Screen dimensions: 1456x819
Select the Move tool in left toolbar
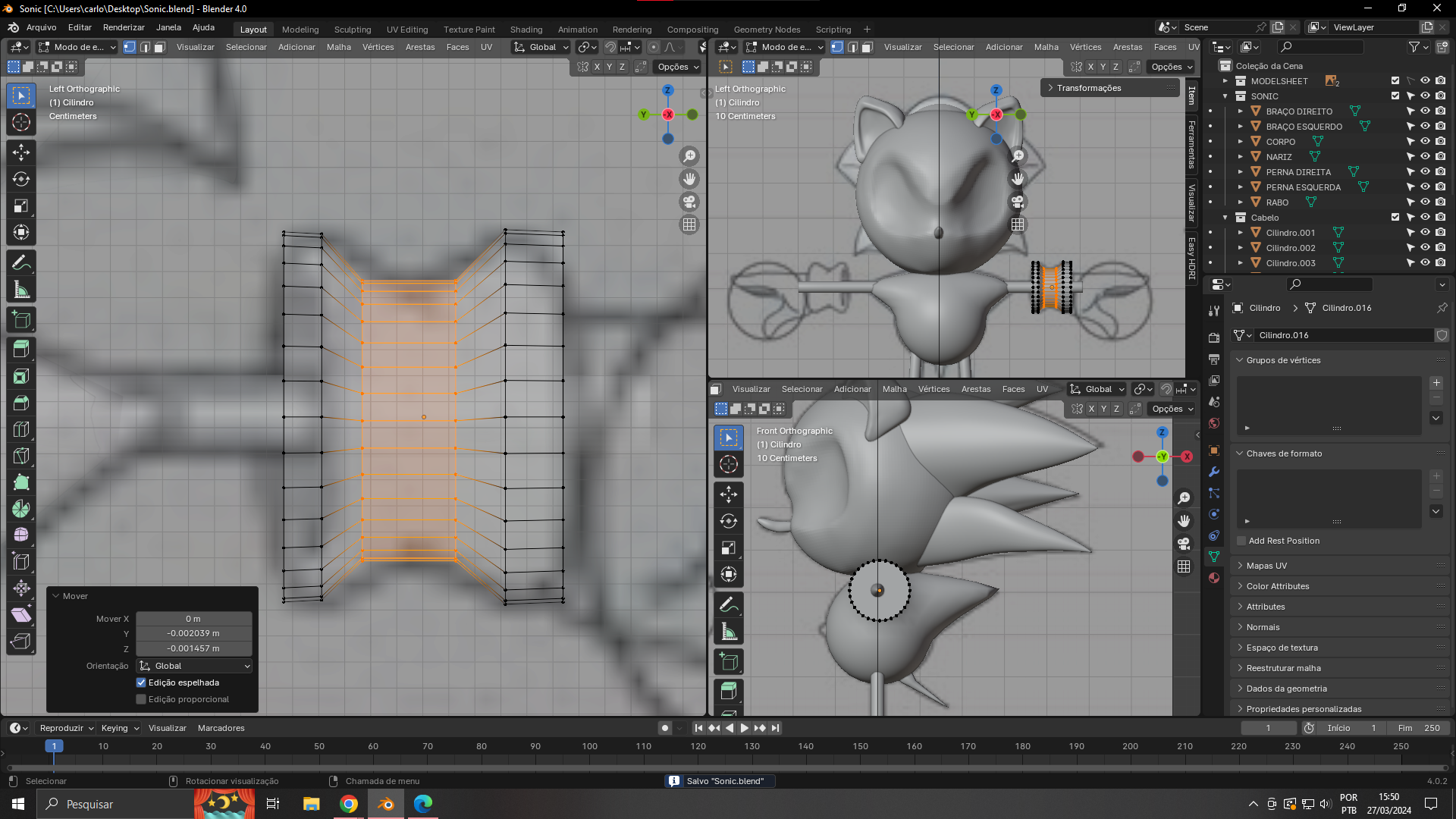pyautogui.click(x=21, y=152)
